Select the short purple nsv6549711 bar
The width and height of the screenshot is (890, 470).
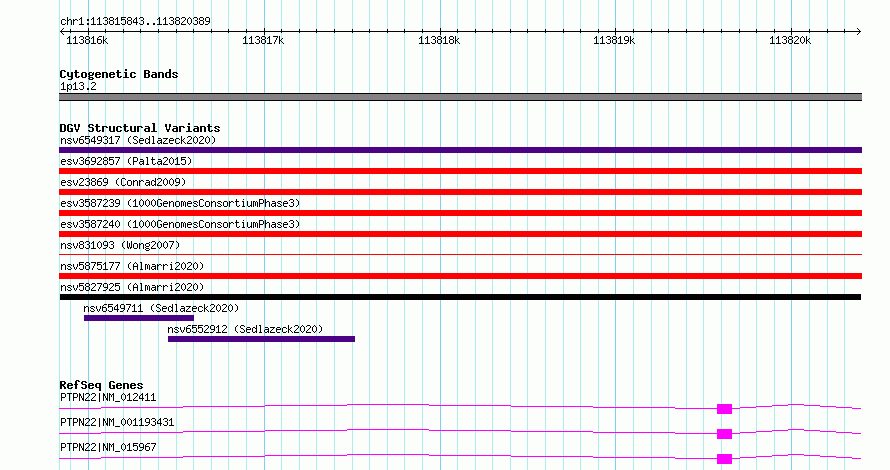[x=139, y=318]
